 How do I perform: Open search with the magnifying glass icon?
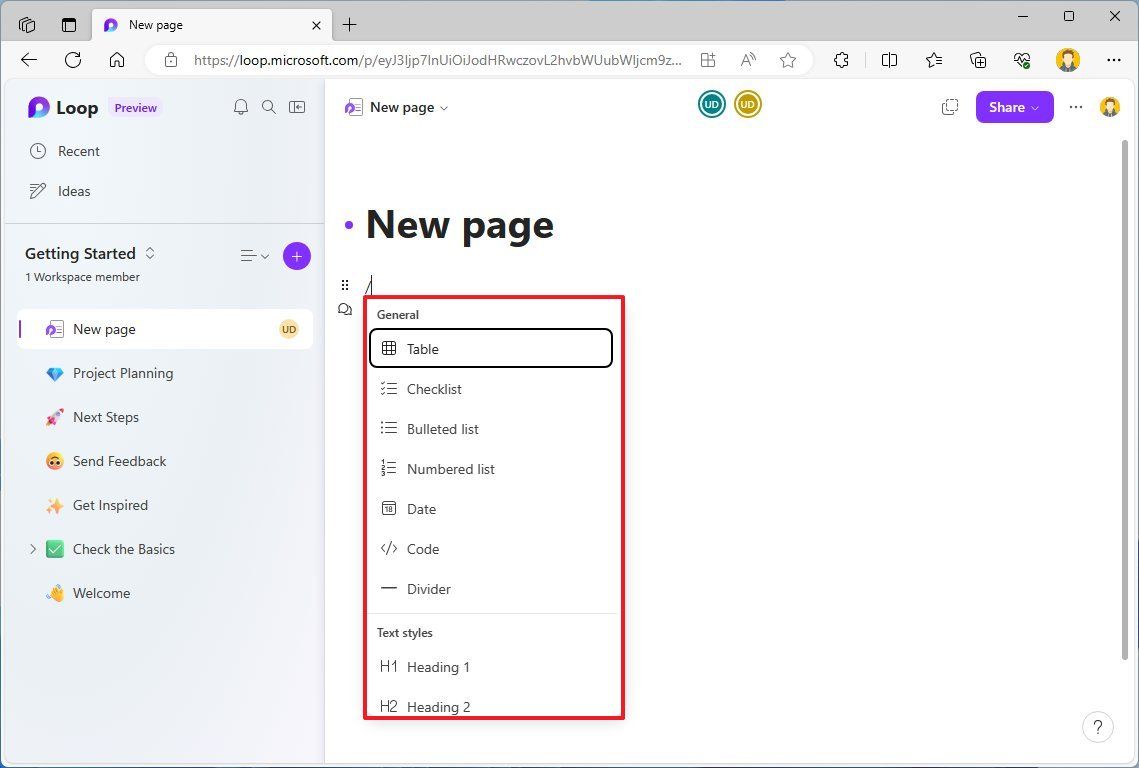[x=268, y=107]
